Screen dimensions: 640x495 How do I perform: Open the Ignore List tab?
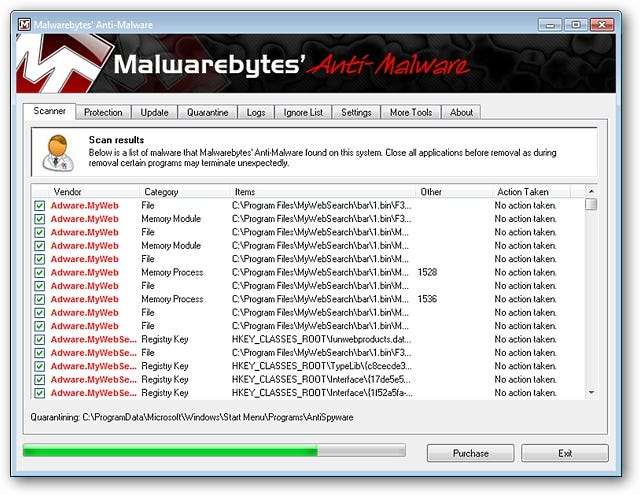303,112
